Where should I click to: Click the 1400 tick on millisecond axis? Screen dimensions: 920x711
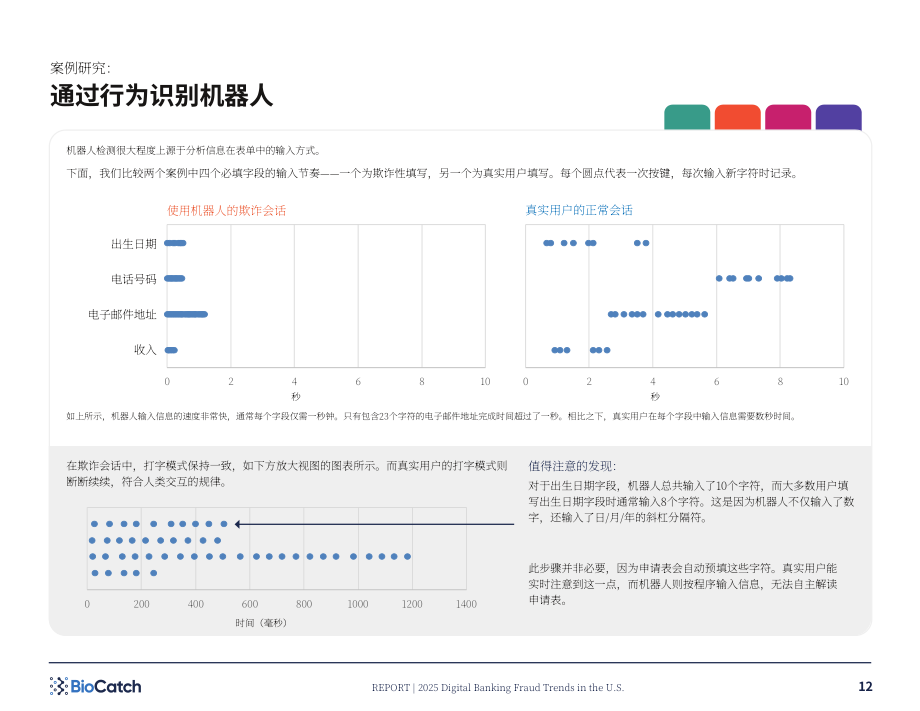tap(466, 604)
